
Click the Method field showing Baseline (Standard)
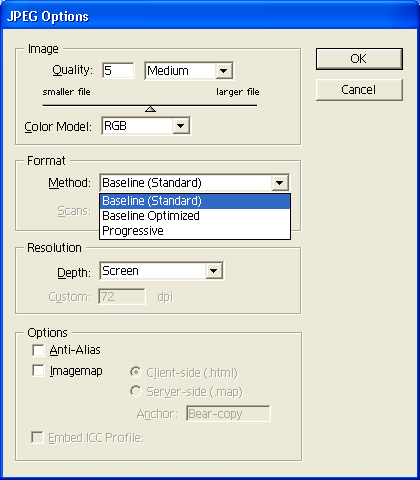click(x=194, y=183)
